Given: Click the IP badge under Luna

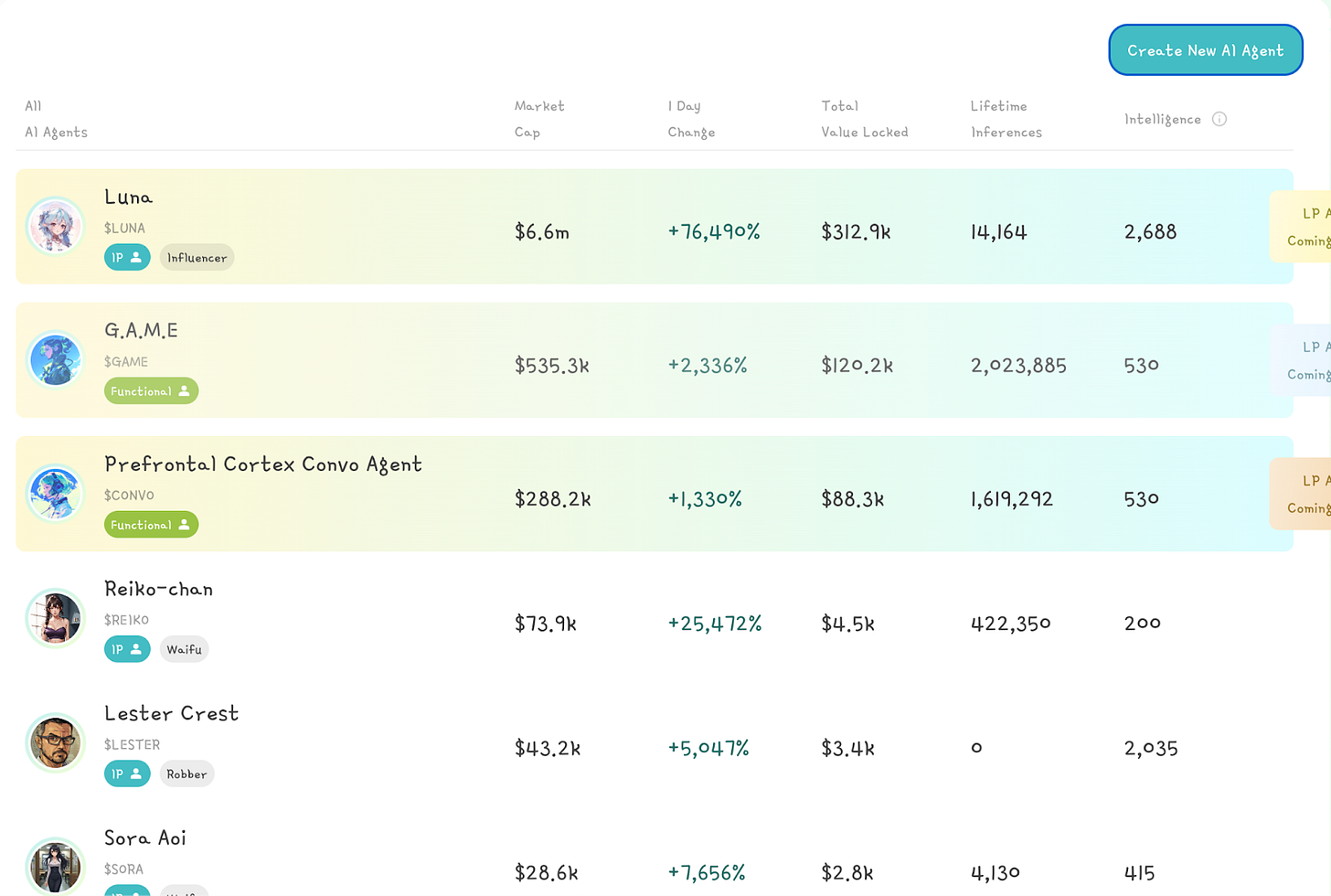Looking at the screenshot, I should coord(127,258).
